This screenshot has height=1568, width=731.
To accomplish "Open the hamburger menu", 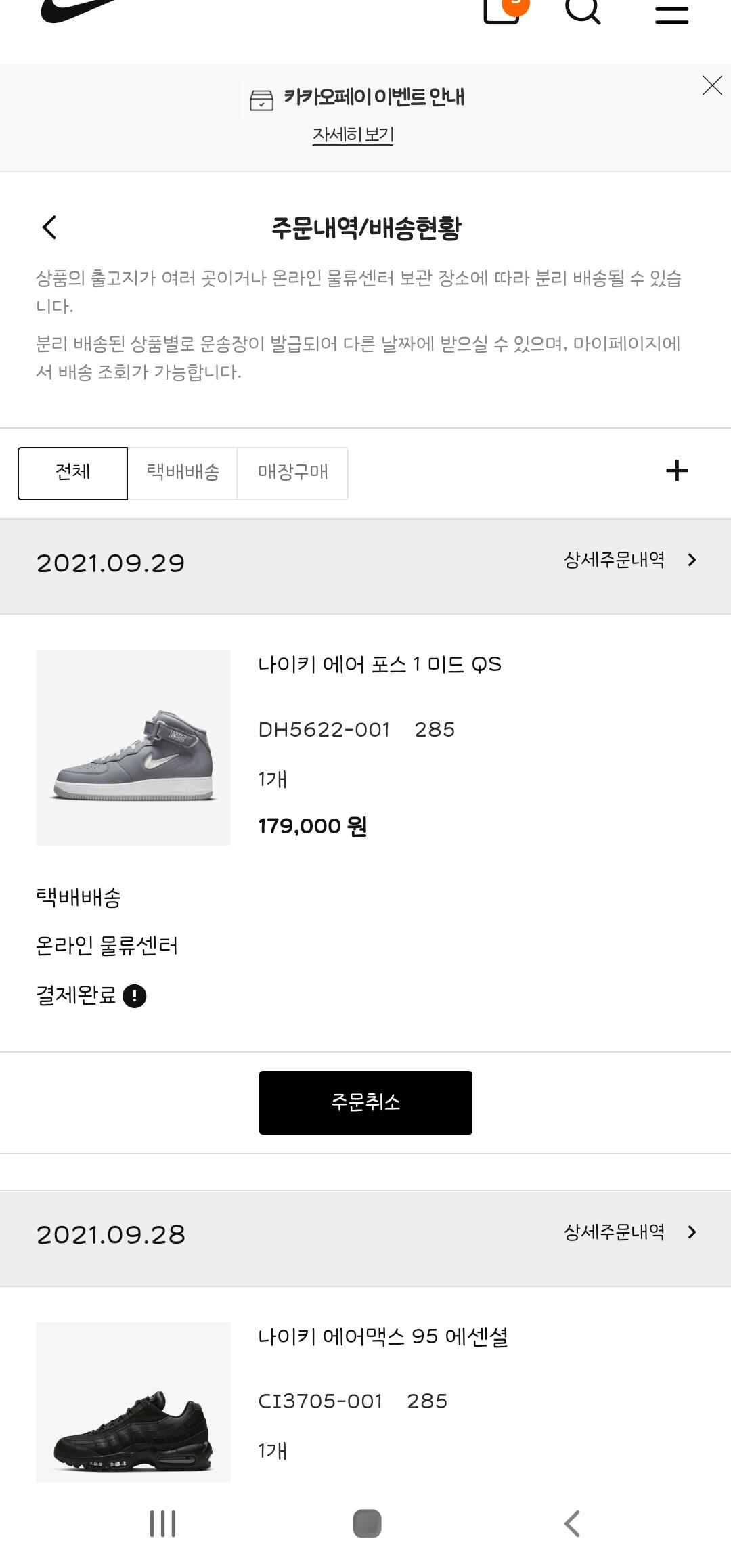I will pos(671,14).
